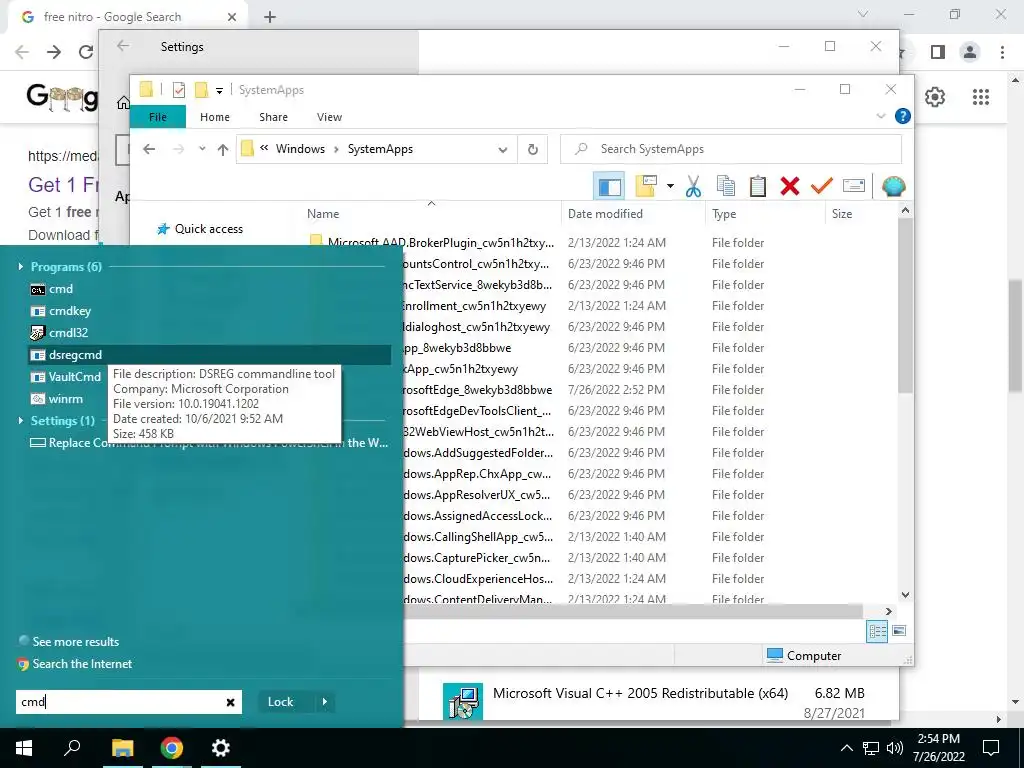Click the Cut scissors icon in Explorer toolbar
1024x768 pixels.
tap(693, 187)
